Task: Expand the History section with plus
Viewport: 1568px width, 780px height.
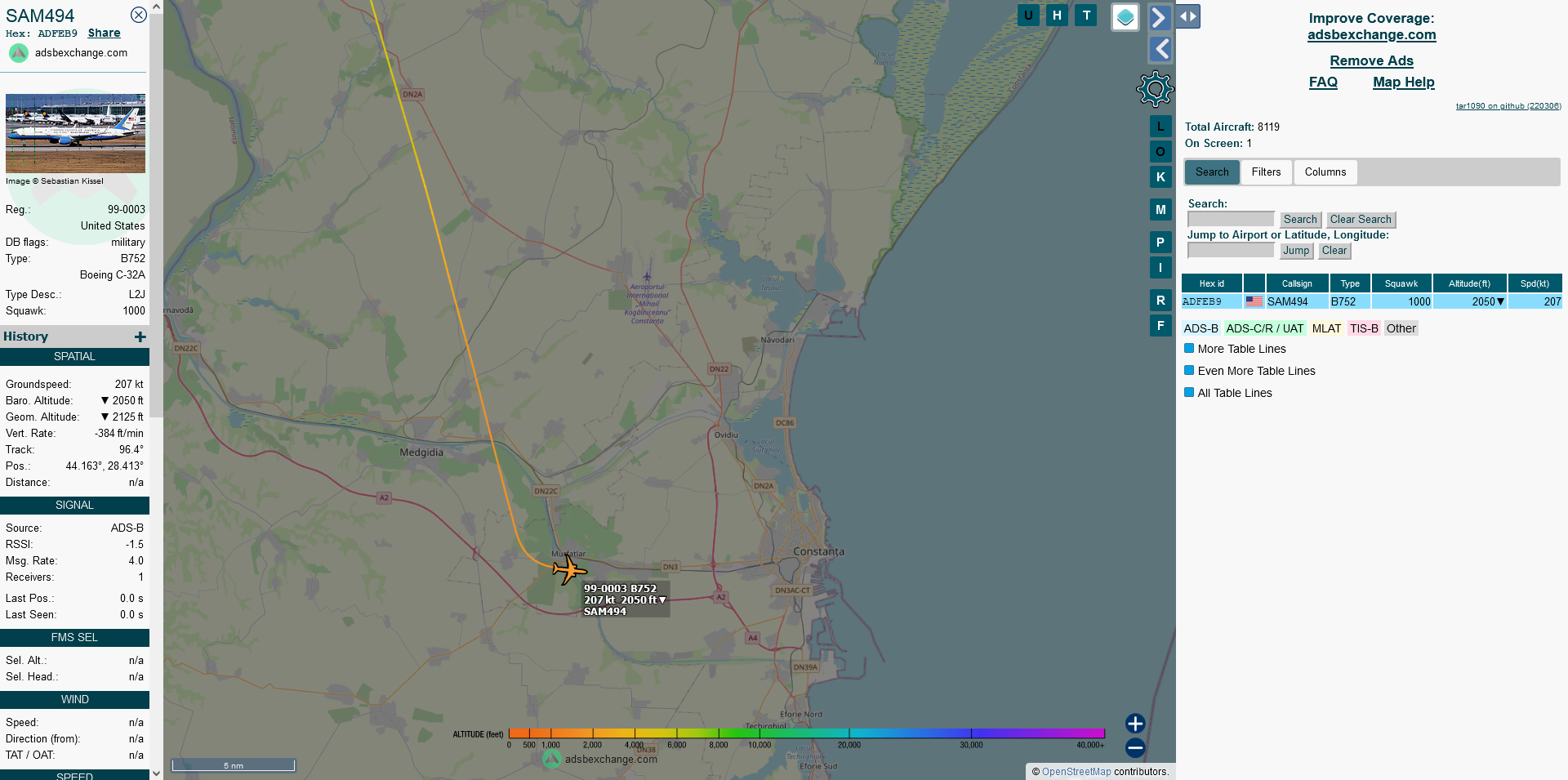Action: click(x=140, y=337)
